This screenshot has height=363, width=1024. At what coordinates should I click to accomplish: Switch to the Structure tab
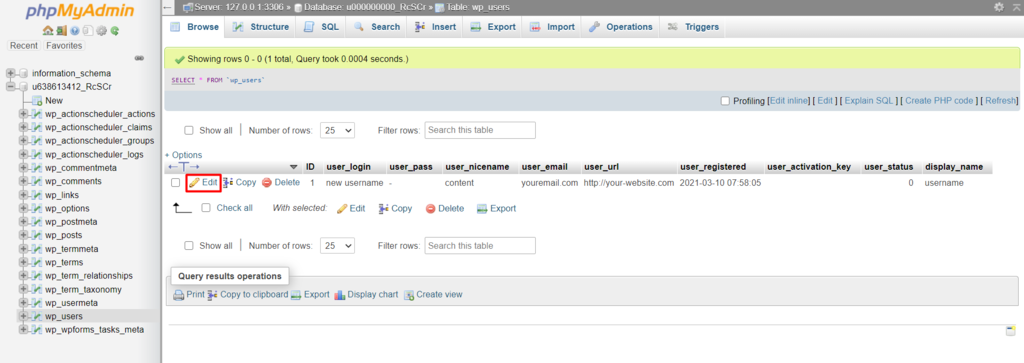(x=261, y=27)
